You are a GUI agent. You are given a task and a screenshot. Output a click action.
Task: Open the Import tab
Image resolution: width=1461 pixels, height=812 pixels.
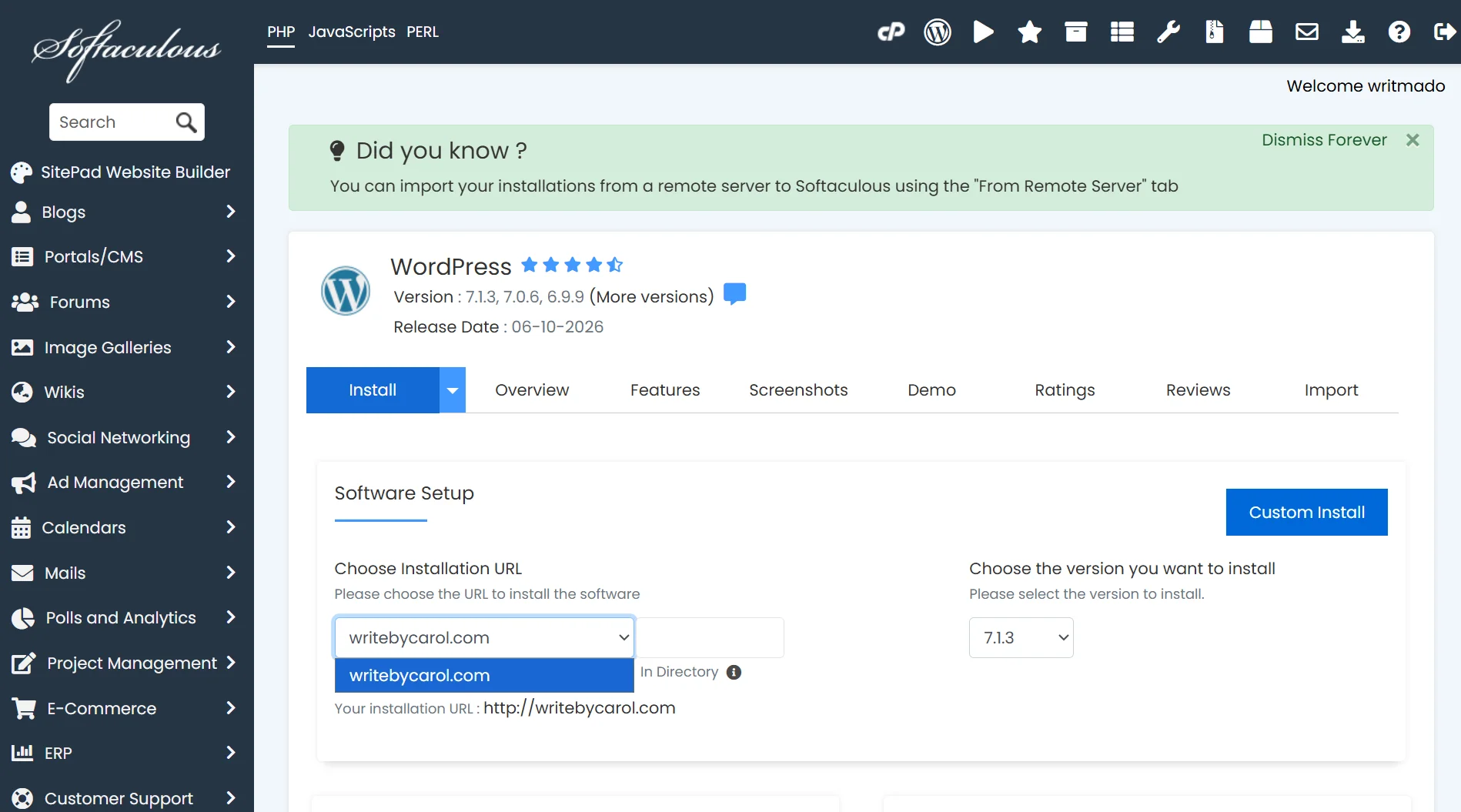[x=1331, y=390]
